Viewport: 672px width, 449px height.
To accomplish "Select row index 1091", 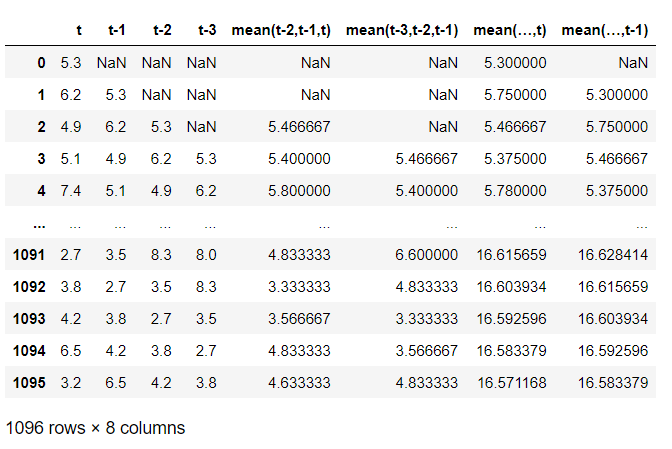I will [x=29, y=257].
